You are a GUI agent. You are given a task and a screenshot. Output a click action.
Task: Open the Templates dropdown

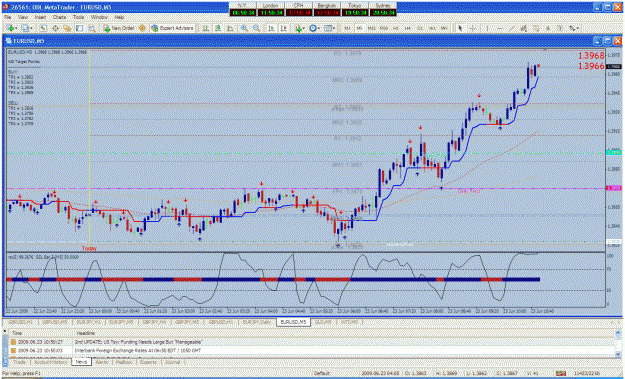pos(329,28)
